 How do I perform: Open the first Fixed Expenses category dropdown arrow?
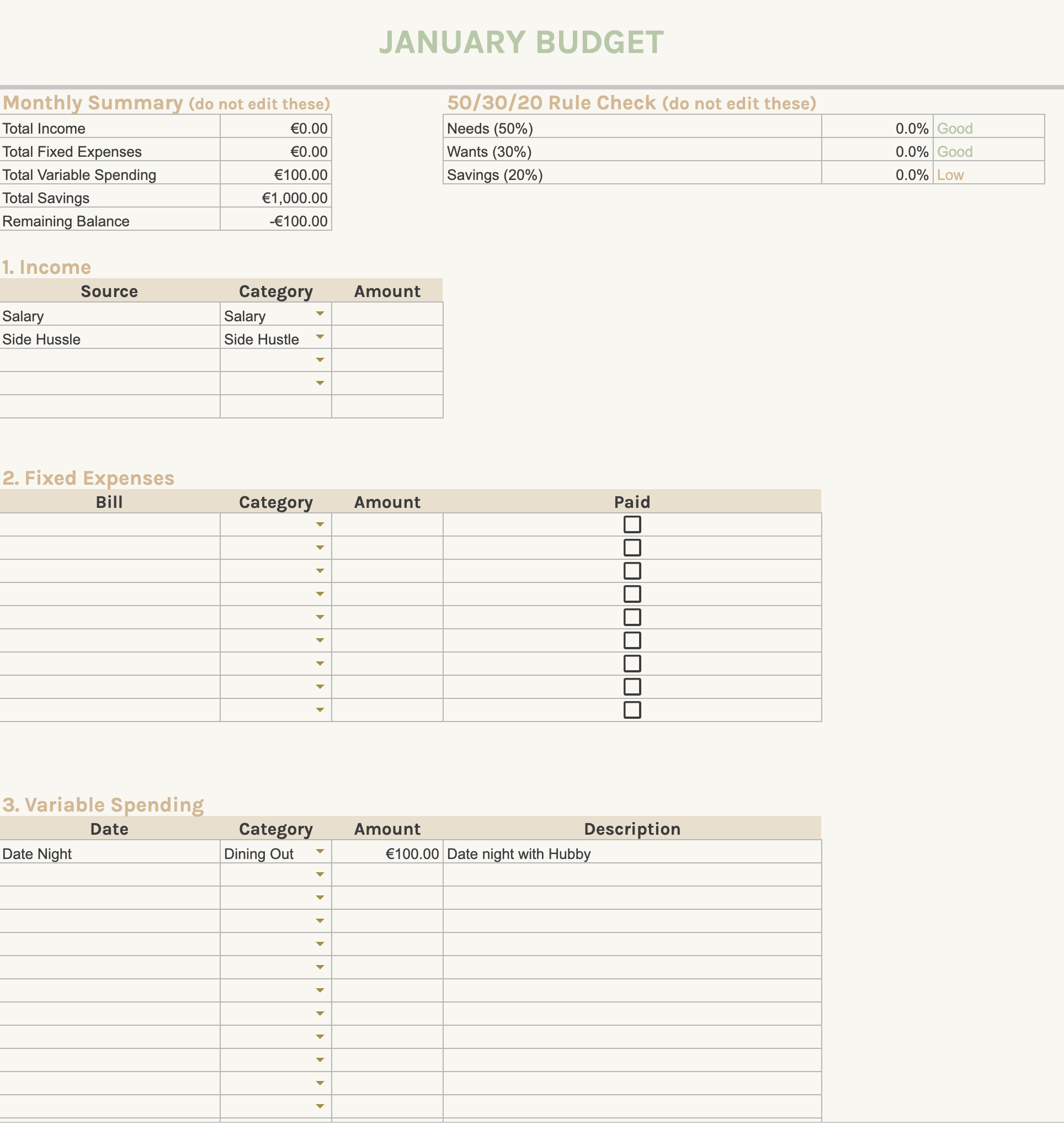pos(320,524)
